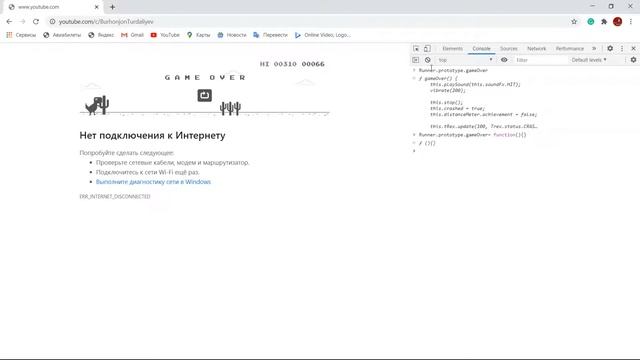This screenshot has height=360, width=640.
Task: Click the T-Rex dinosaur in the game
Action: 93,106
